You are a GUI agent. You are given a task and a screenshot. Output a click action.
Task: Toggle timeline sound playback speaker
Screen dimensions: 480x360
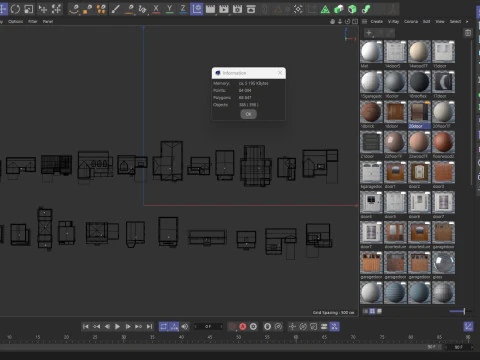[185, 326]
